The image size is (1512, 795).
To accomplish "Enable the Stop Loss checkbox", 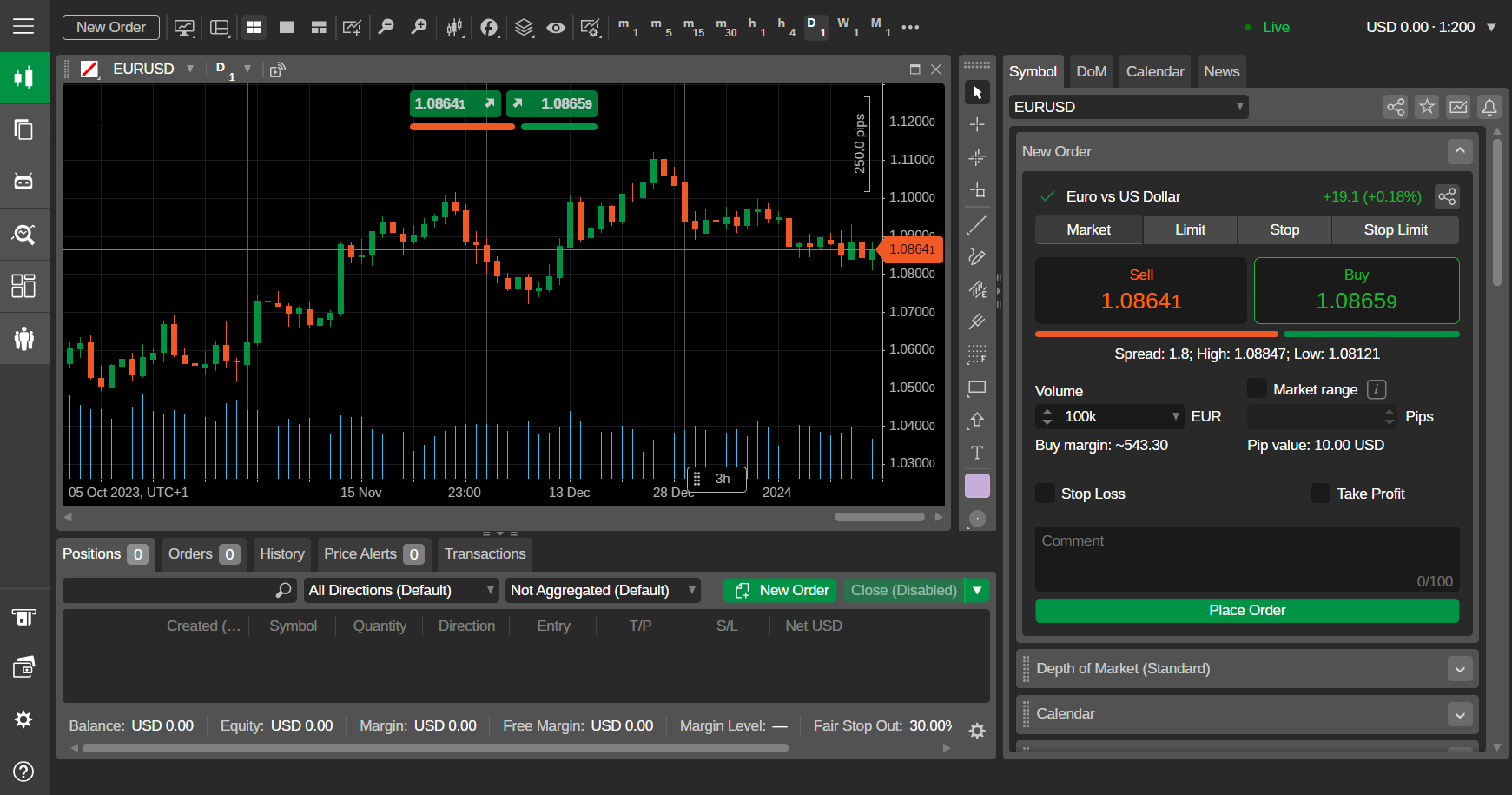I will pyautogui.click(x=1046, y=494).
